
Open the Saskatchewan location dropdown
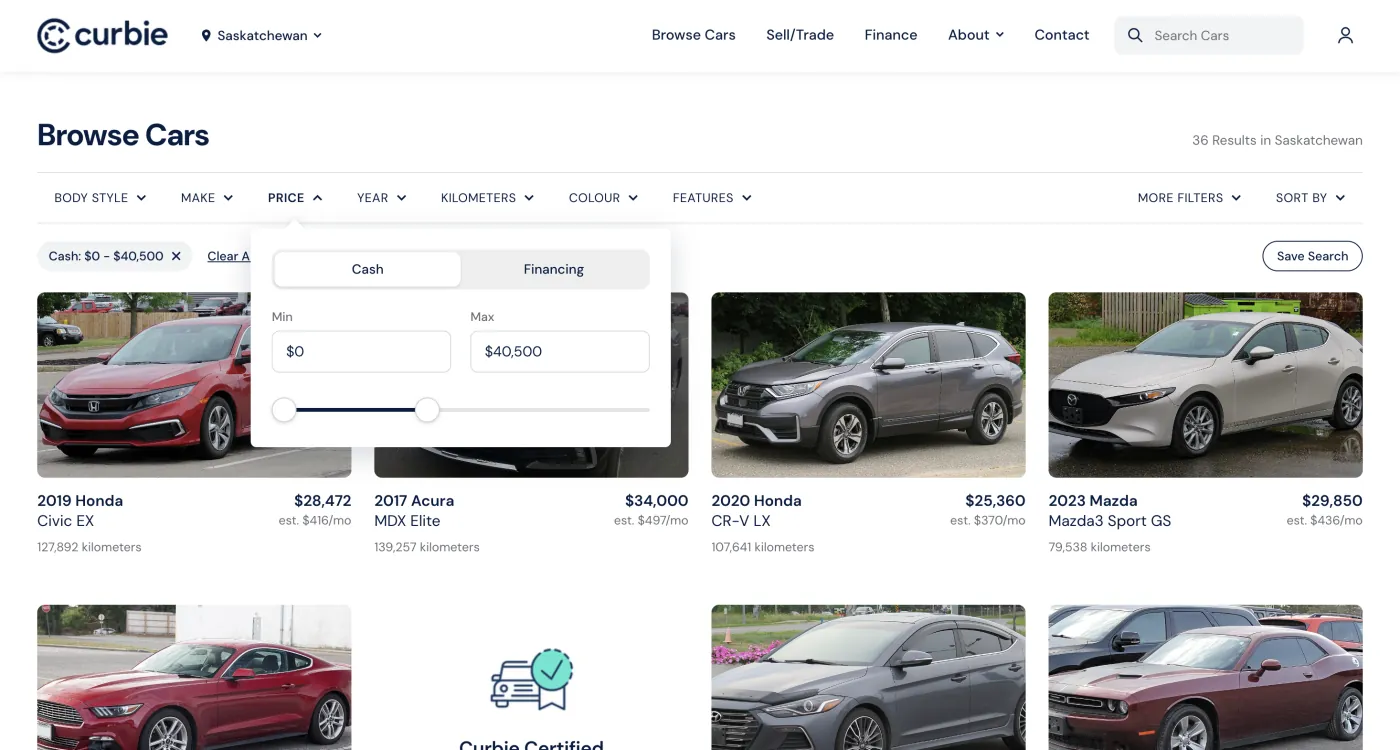pos(262,35)
